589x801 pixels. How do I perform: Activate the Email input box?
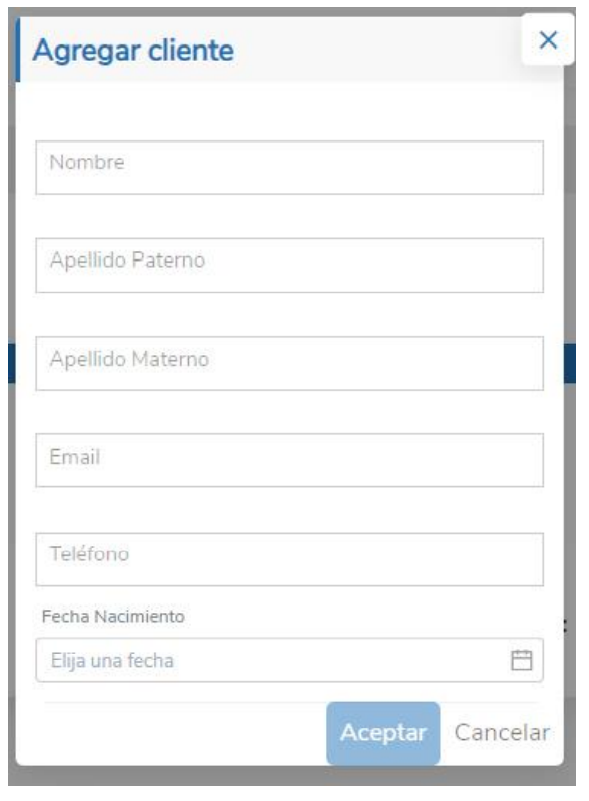(290, 460)
